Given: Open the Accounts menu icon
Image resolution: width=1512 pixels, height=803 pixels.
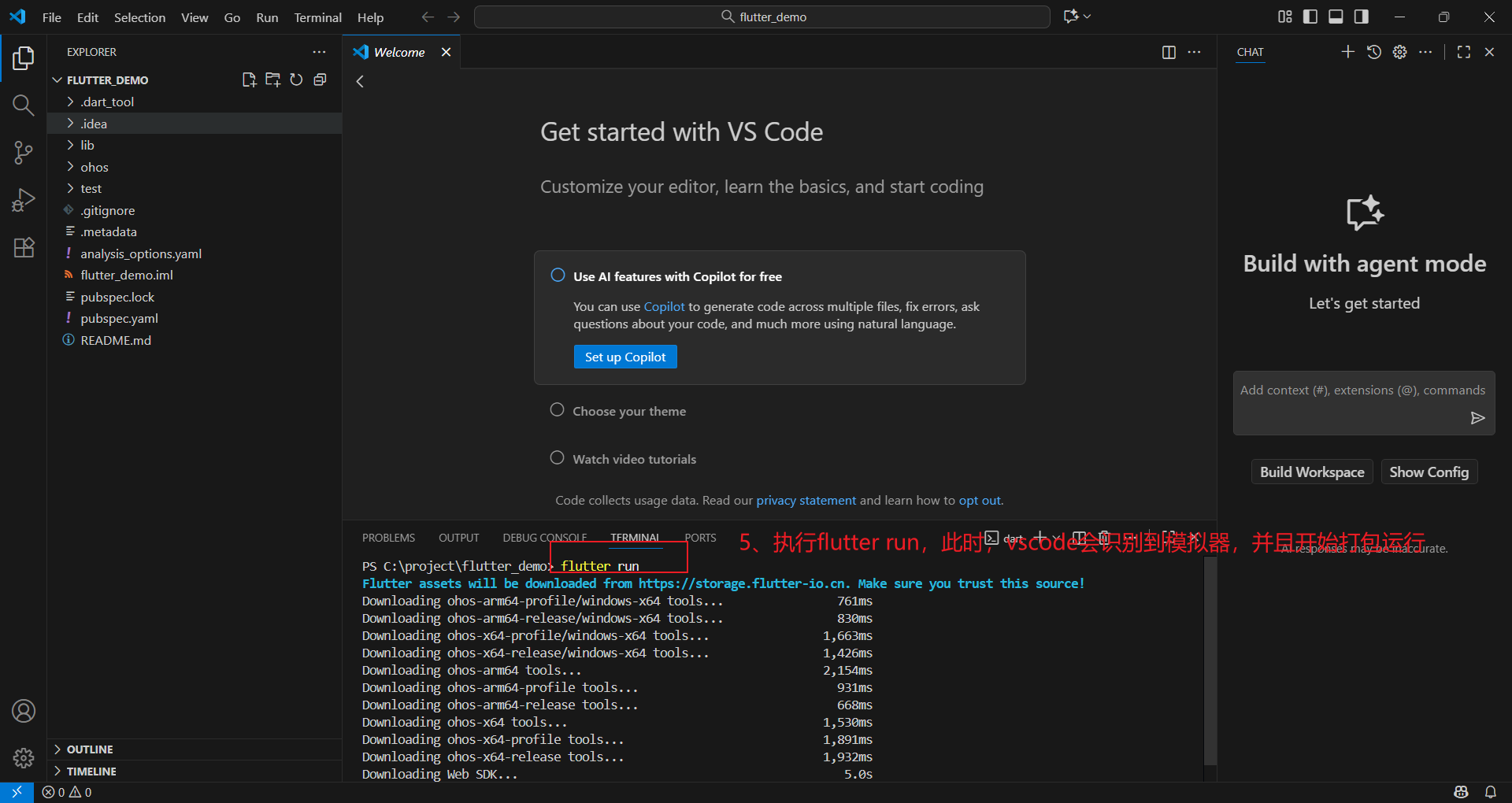Looking at the screenshot, I should (24, 711).
